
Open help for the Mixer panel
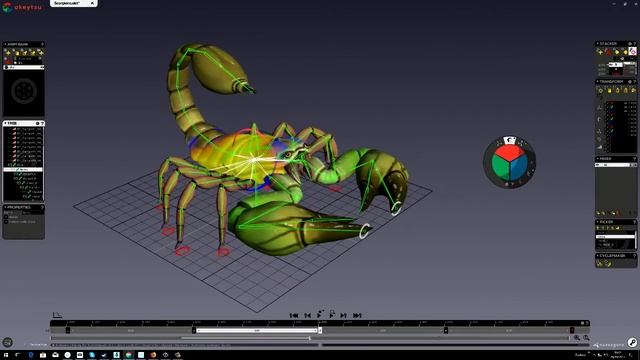click(x=634, y=159)
